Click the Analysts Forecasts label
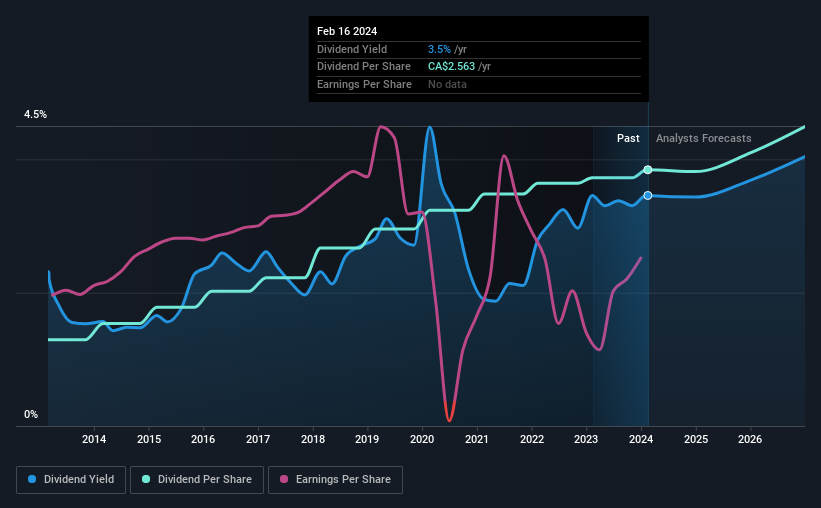The height and width of the screenshot is (508, 821). (x=703, y=138)
